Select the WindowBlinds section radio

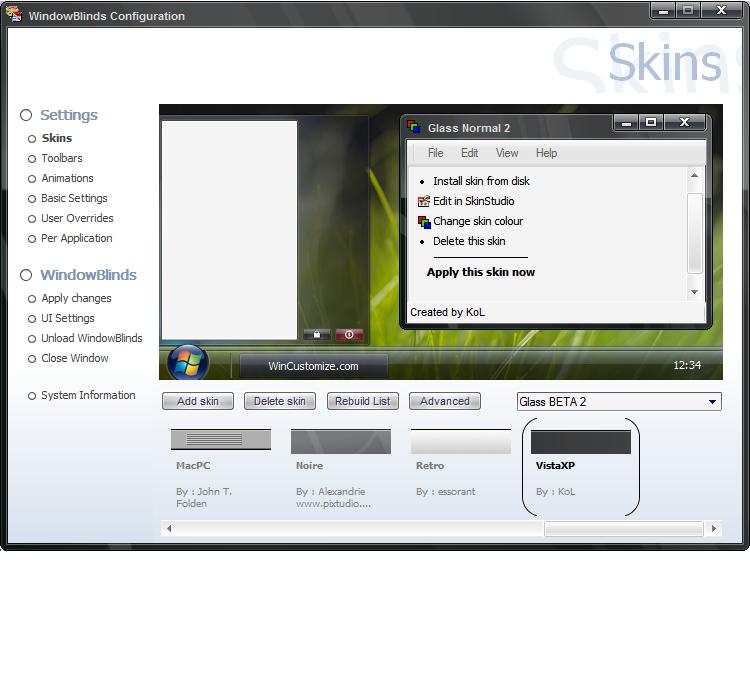26,275
